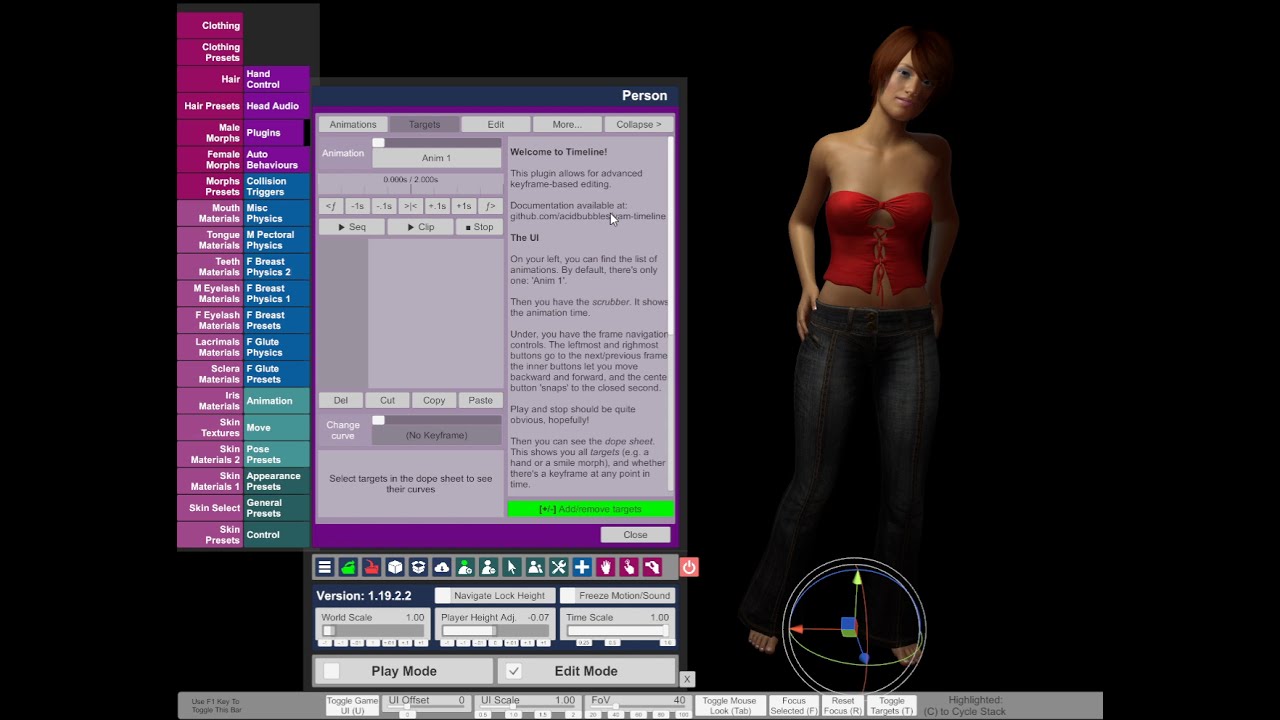Viewport: 1280px width, 720px height.
Task: Open the Control tab
Action: (276, 535)
